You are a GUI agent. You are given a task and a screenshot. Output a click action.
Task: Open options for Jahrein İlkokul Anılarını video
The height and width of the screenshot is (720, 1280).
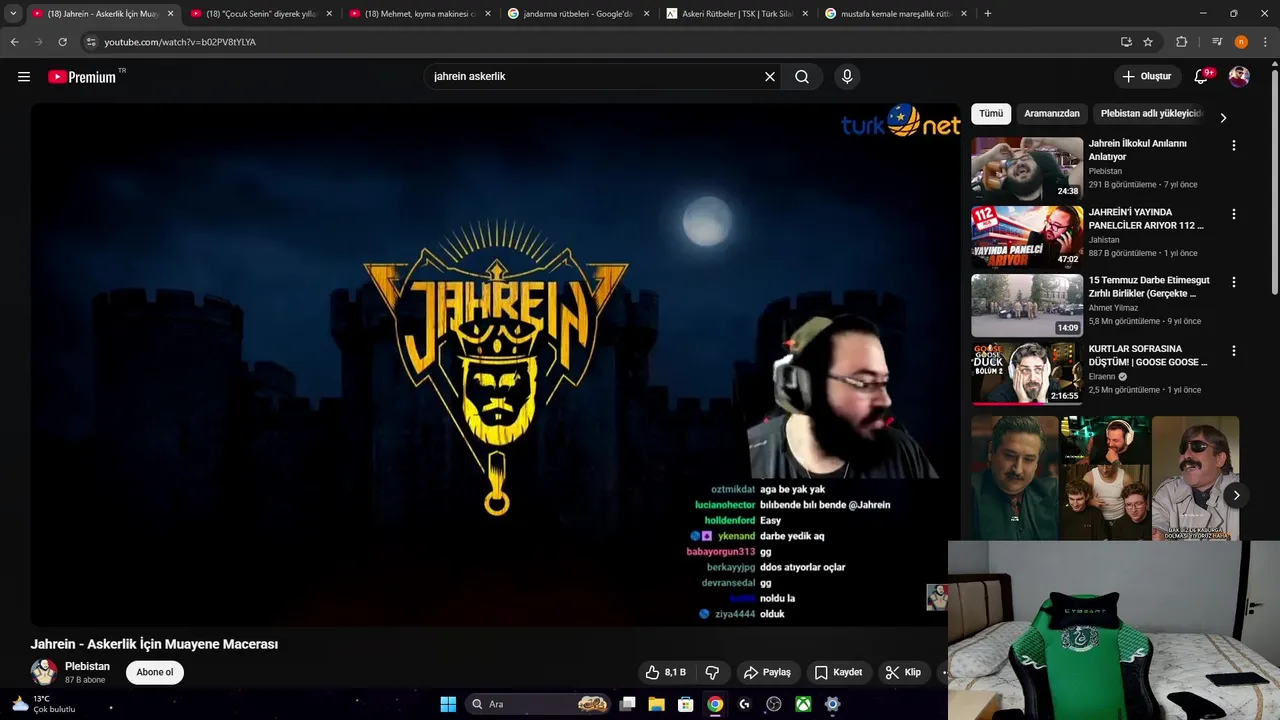pos(1234,145)
